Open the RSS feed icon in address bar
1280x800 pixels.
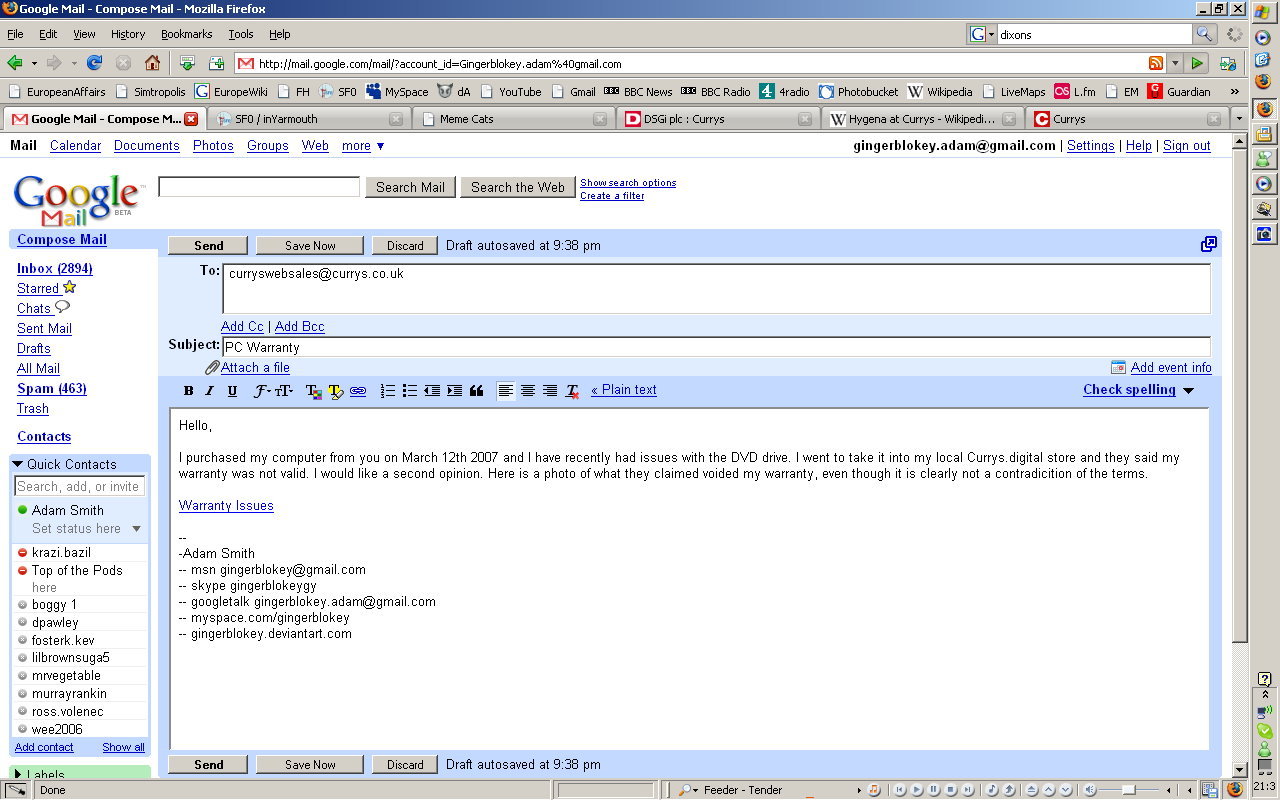[x=1156, y=63]
